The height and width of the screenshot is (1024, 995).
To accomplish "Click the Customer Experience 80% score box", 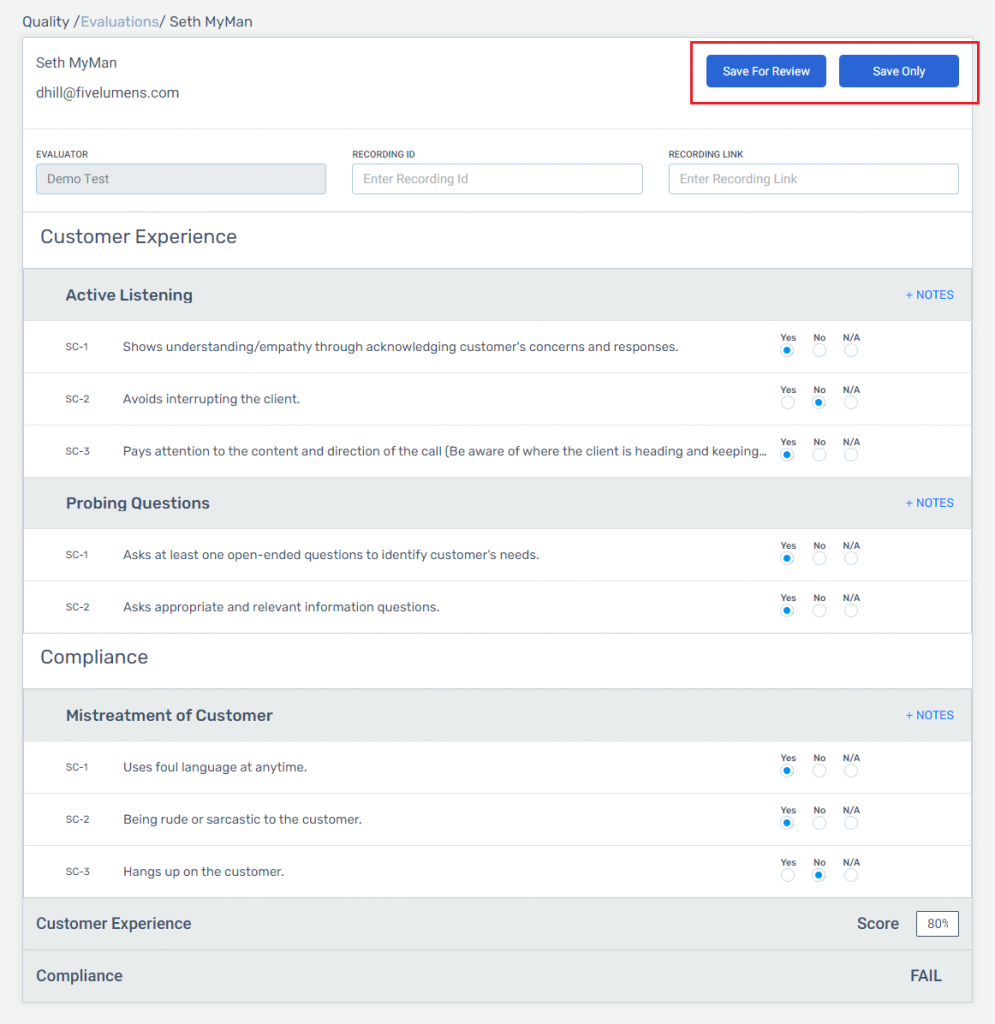I will click(937, 924).
